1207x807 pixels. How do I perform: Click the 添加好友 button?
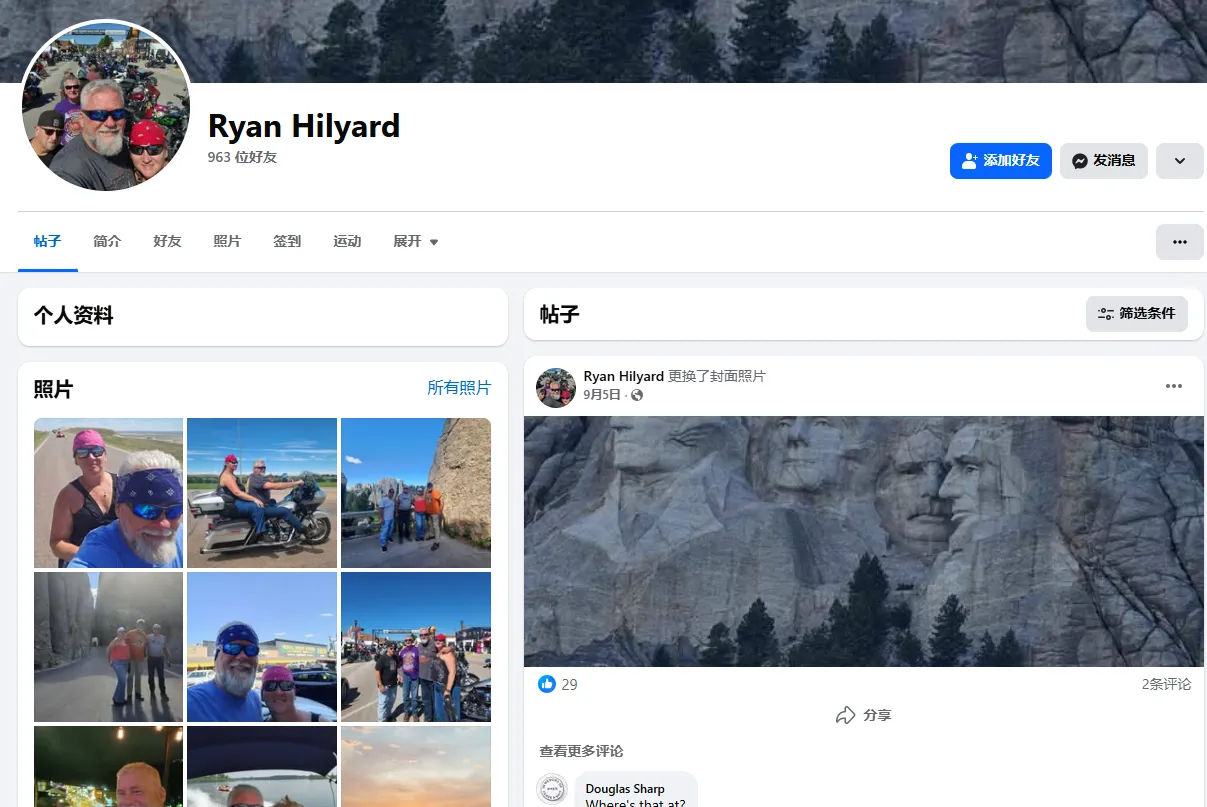click(1000, 160)
